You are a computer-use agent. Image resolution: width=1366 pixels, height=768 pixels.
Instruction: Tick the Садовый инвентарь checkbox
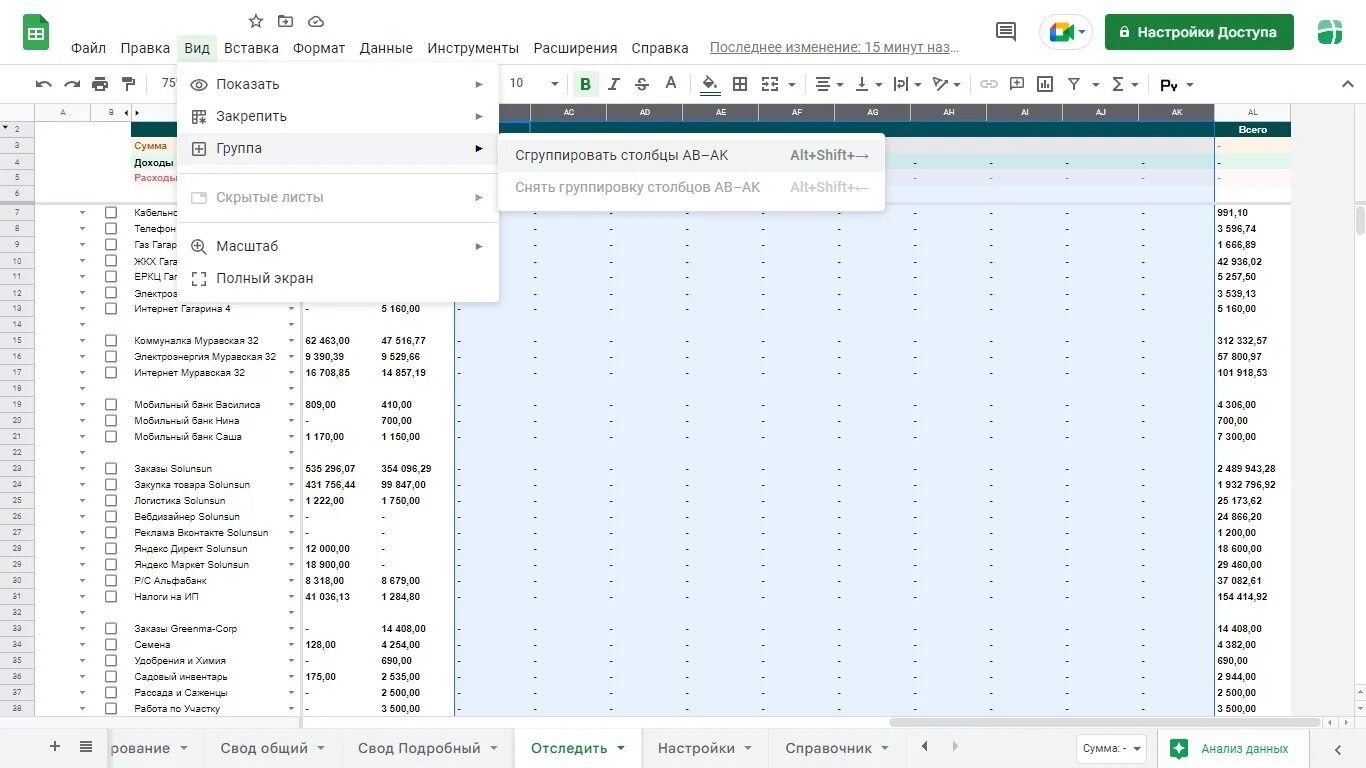(111, 677)
